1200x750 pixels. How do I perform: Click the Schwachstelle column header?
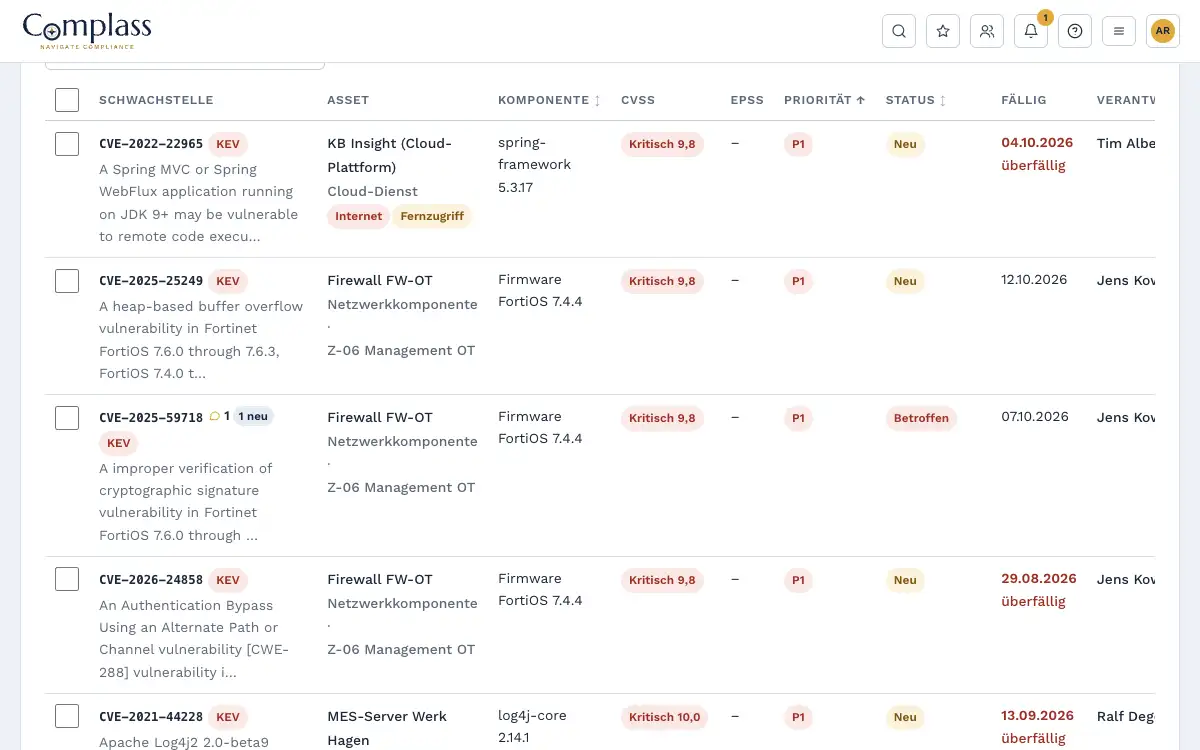(x=156, y=100)
